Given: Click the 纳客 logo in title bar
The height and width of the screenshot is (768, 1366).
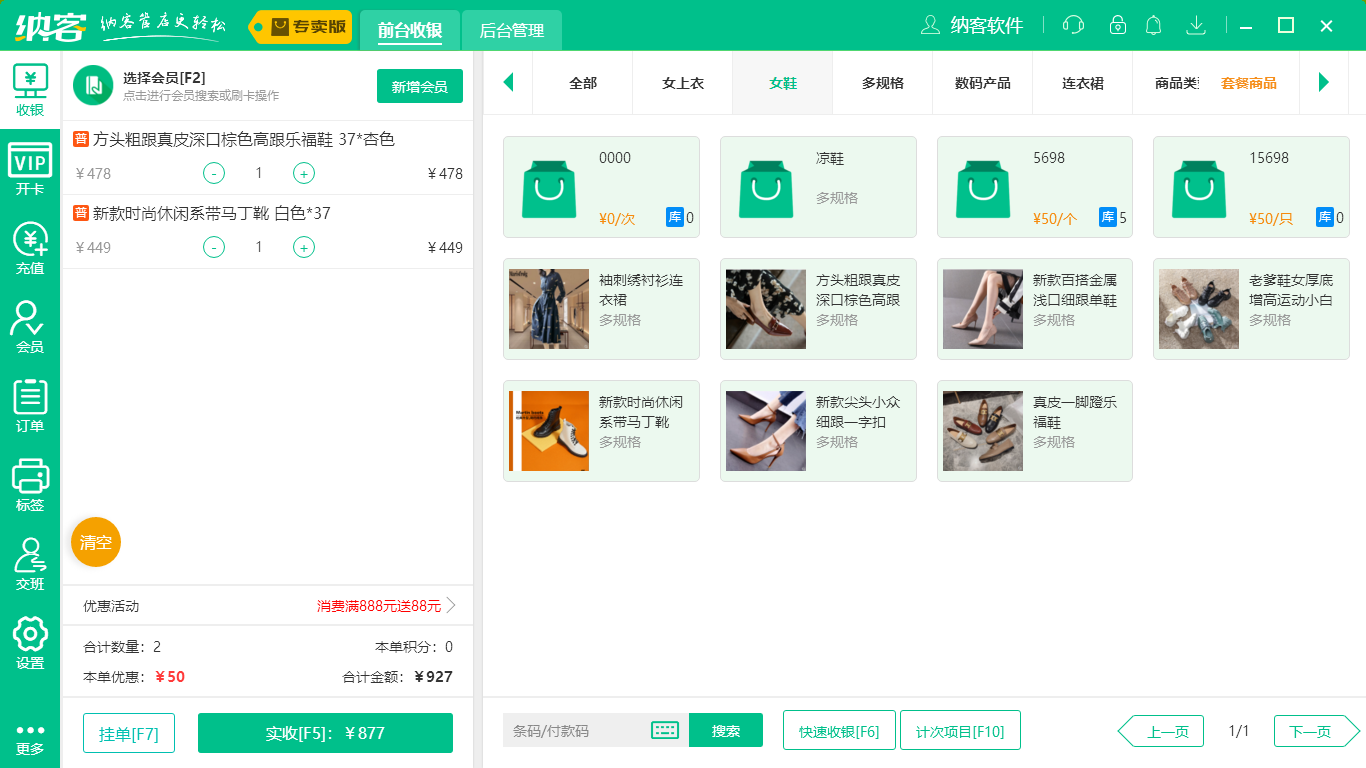Looking at the screenshot, I should pyautogui.click(x=50, y=26).
